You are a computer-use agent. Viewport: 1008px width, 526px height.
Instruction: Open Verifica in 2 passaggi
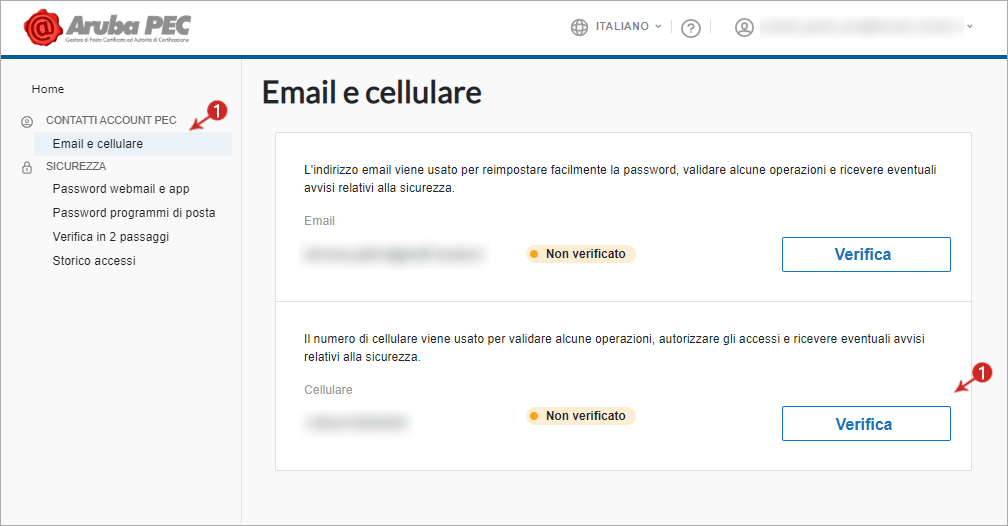[x=111, y=237]
